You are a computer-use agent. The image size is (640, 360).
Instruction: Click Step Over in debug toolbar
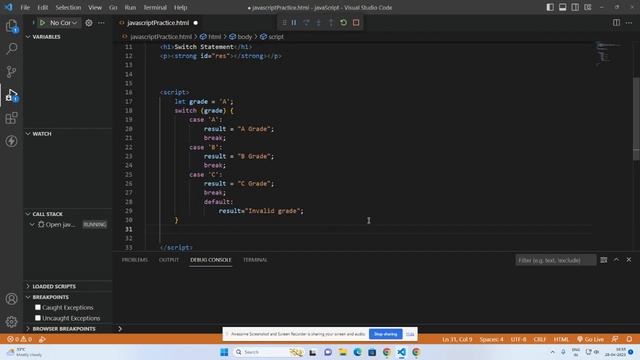[x=306, y=22]
